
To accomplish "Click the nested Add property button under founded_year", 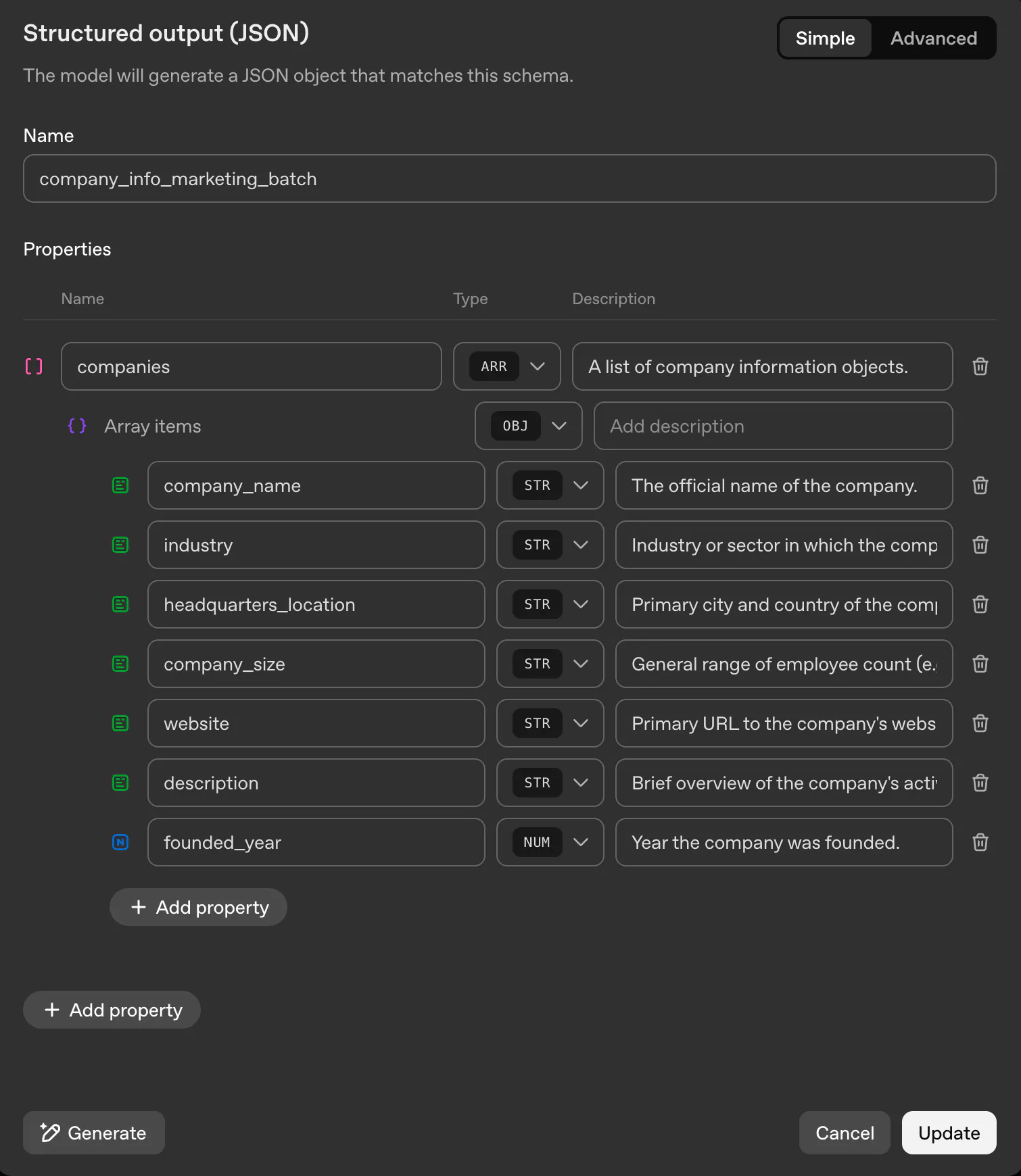I will [x=199, y=907].
